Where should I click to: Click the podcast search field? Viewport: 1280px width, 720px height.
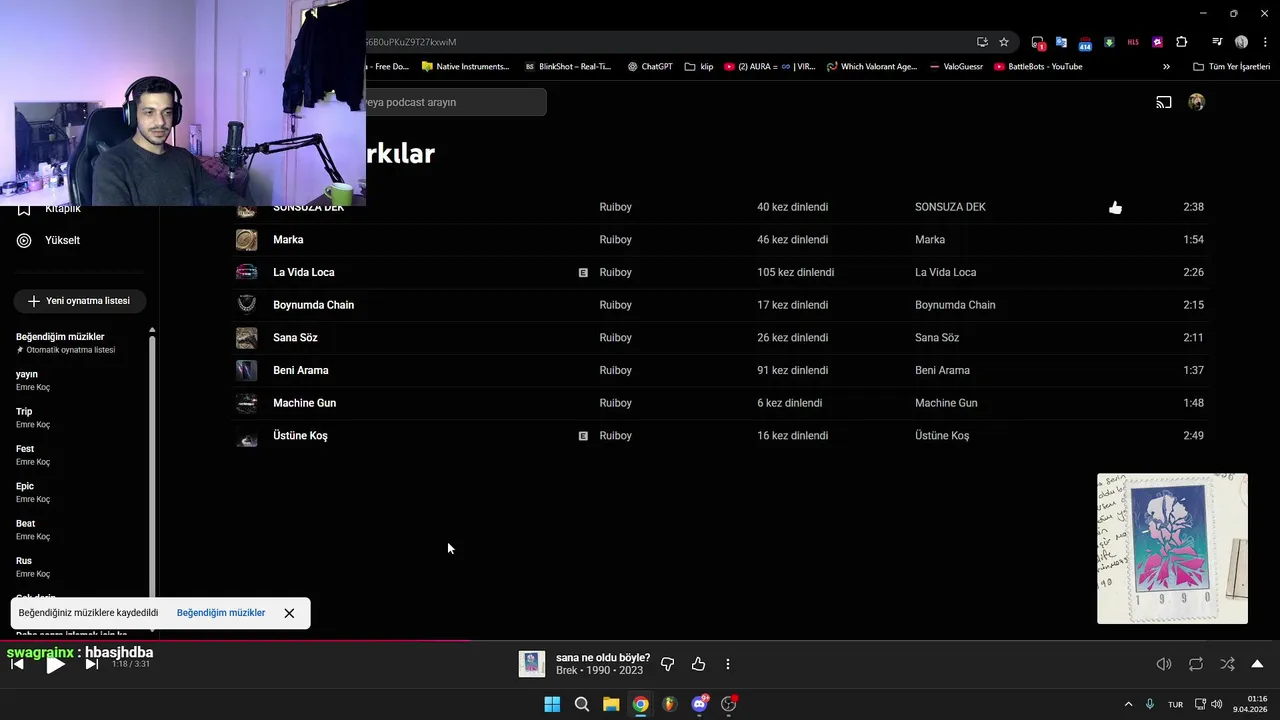coord(456,102)
